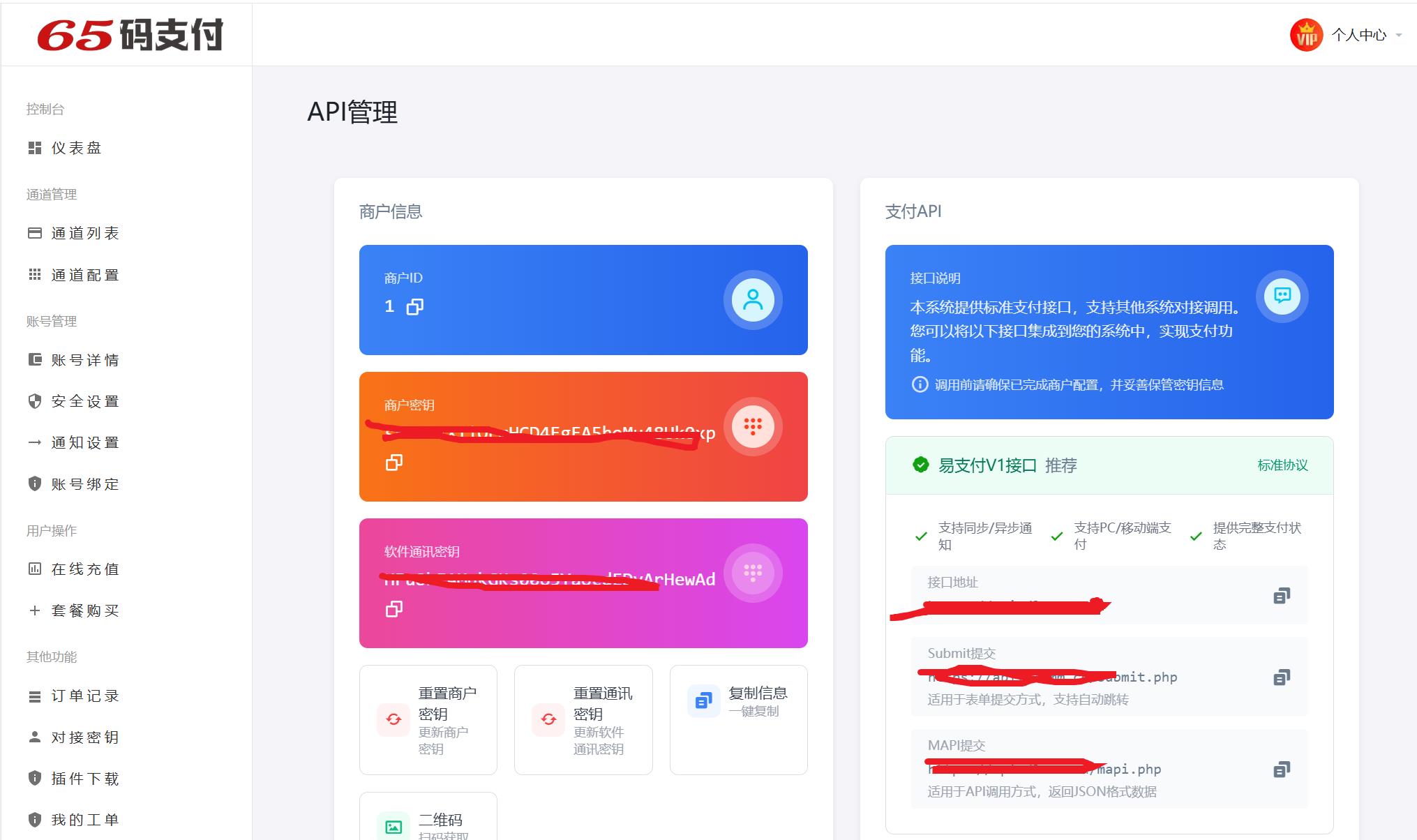The height and width of the screenshot is (840, 1417).
Task: Open 仪表盘 in the sidebar
Action: (x=76, y=148)
